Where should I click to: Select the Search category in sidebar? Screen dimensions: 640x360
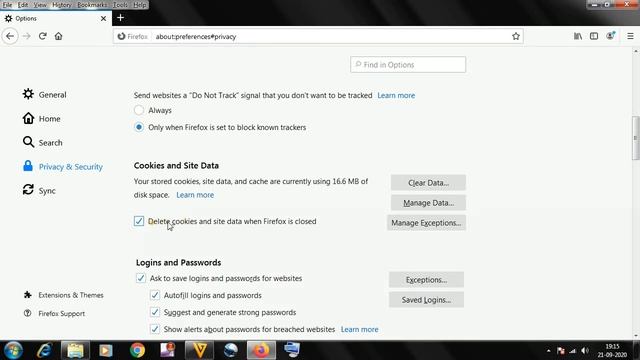click(42, 142)
